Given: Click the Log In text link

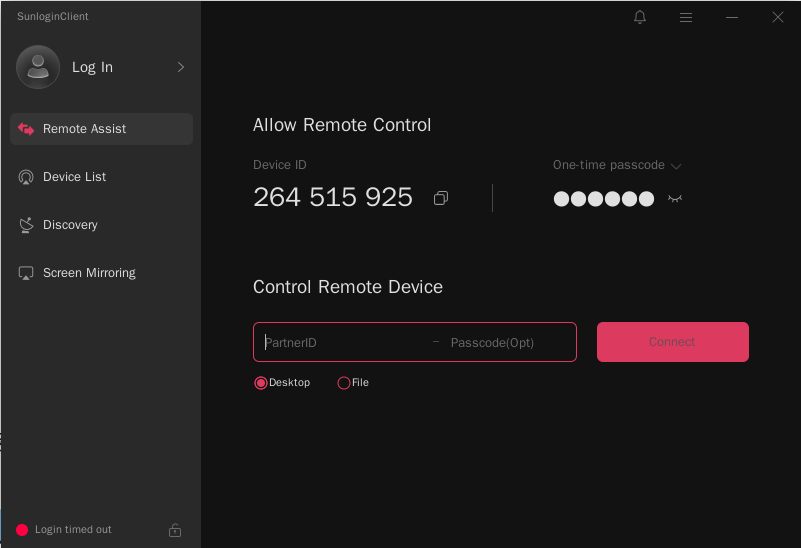Looking at the screenshot, I should [x=92, y=67].
